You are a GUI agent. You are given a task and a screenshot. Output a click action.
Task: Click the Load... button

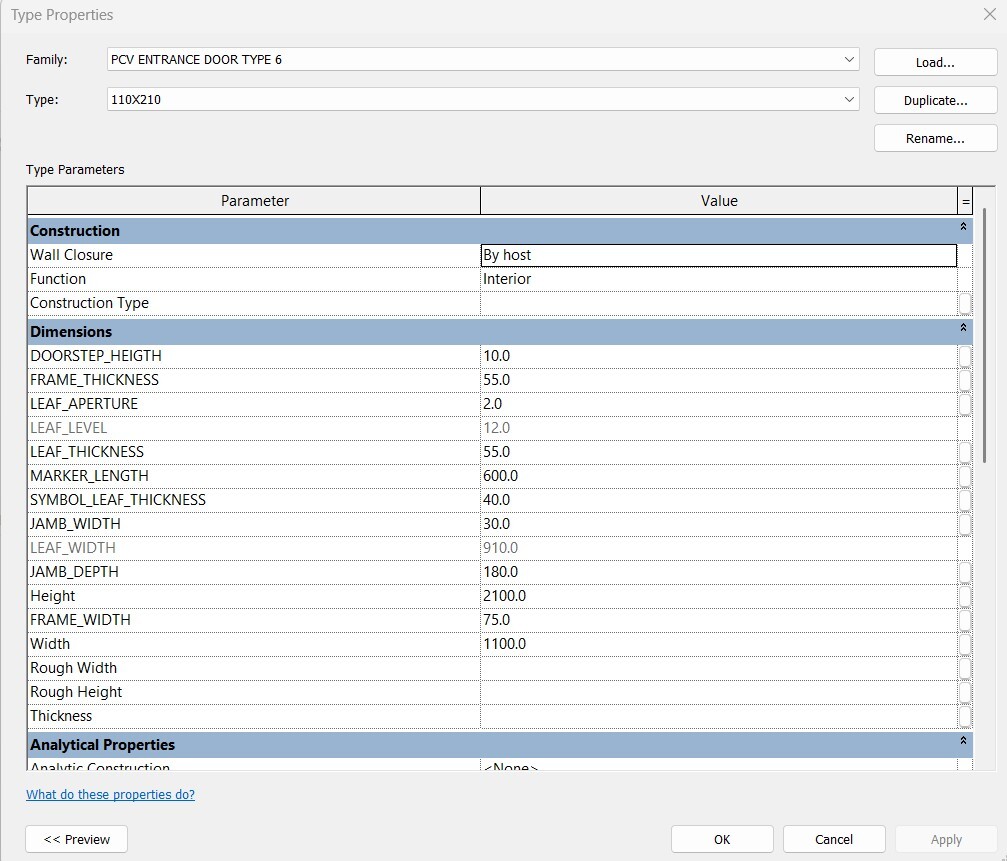point(935,62)
